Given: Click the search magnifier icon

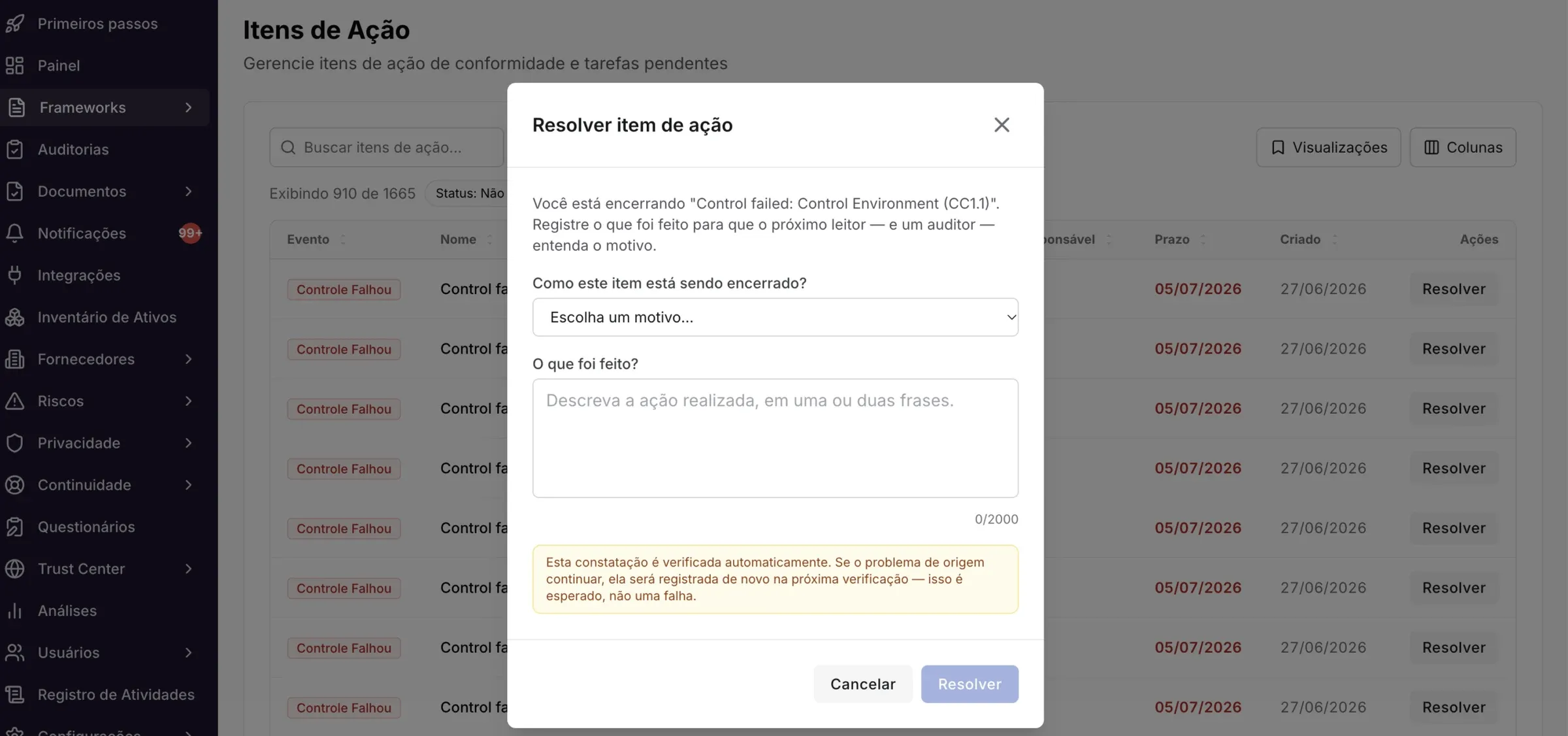Looking at the screenshot, I should point(288,147).
